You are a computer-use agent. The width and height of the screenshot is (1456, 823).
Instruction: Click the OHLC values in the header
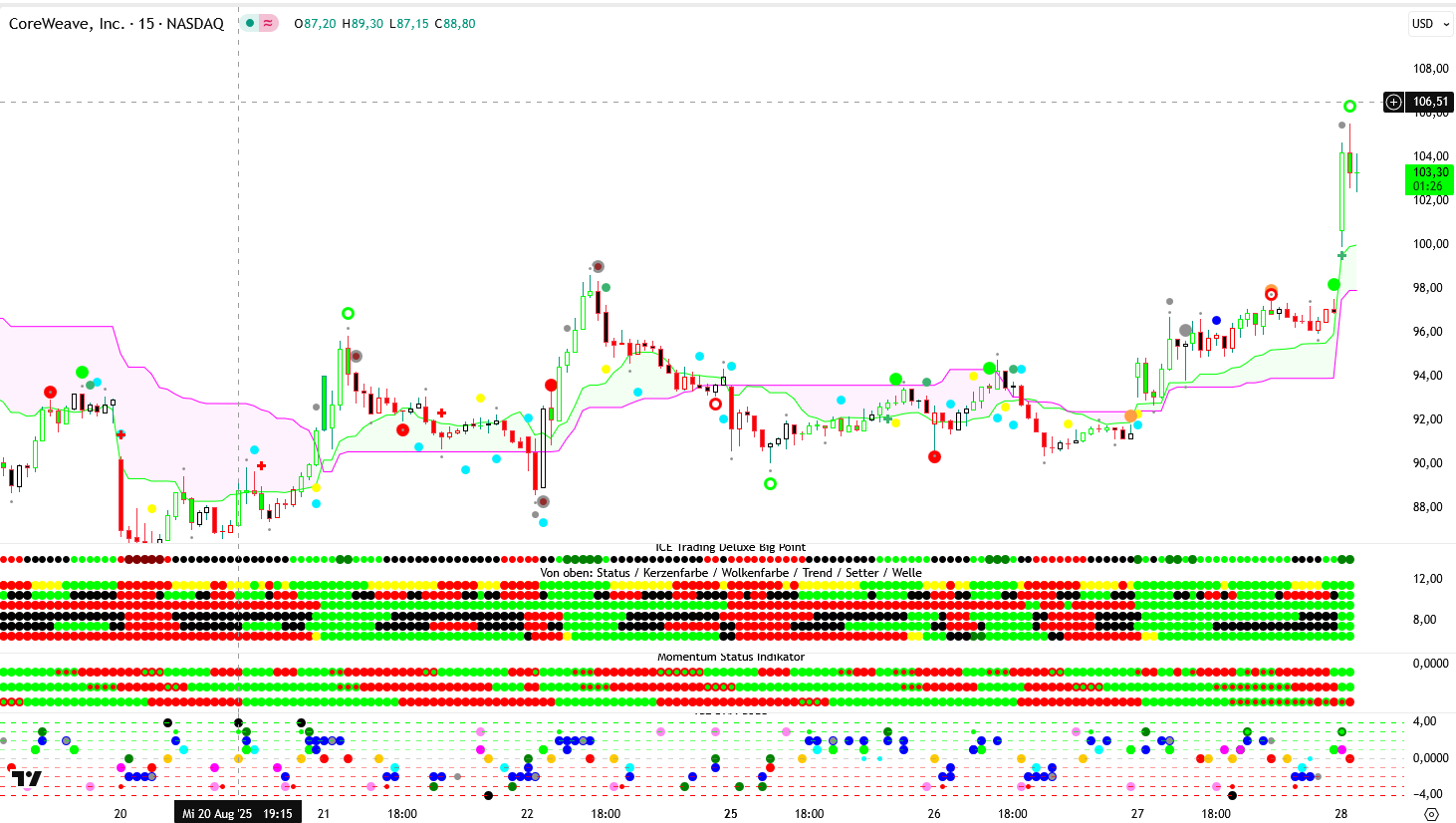[x=384, y=24]
